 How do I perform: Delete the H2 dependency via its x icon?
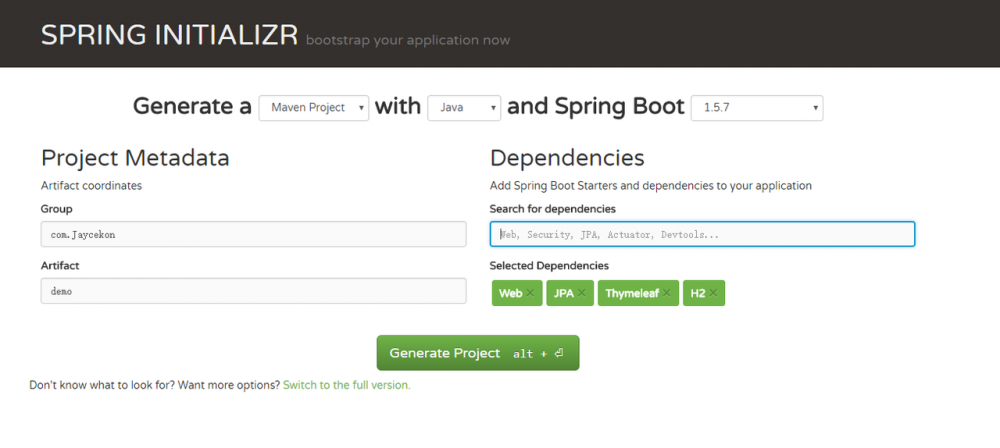click(x=714, y=293)
